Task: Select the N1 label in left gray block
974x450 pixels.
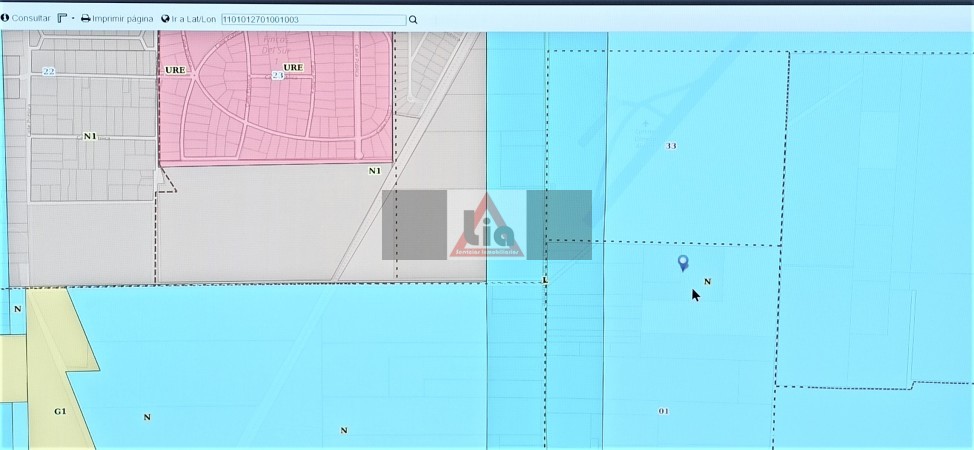Action: [90, 135]
